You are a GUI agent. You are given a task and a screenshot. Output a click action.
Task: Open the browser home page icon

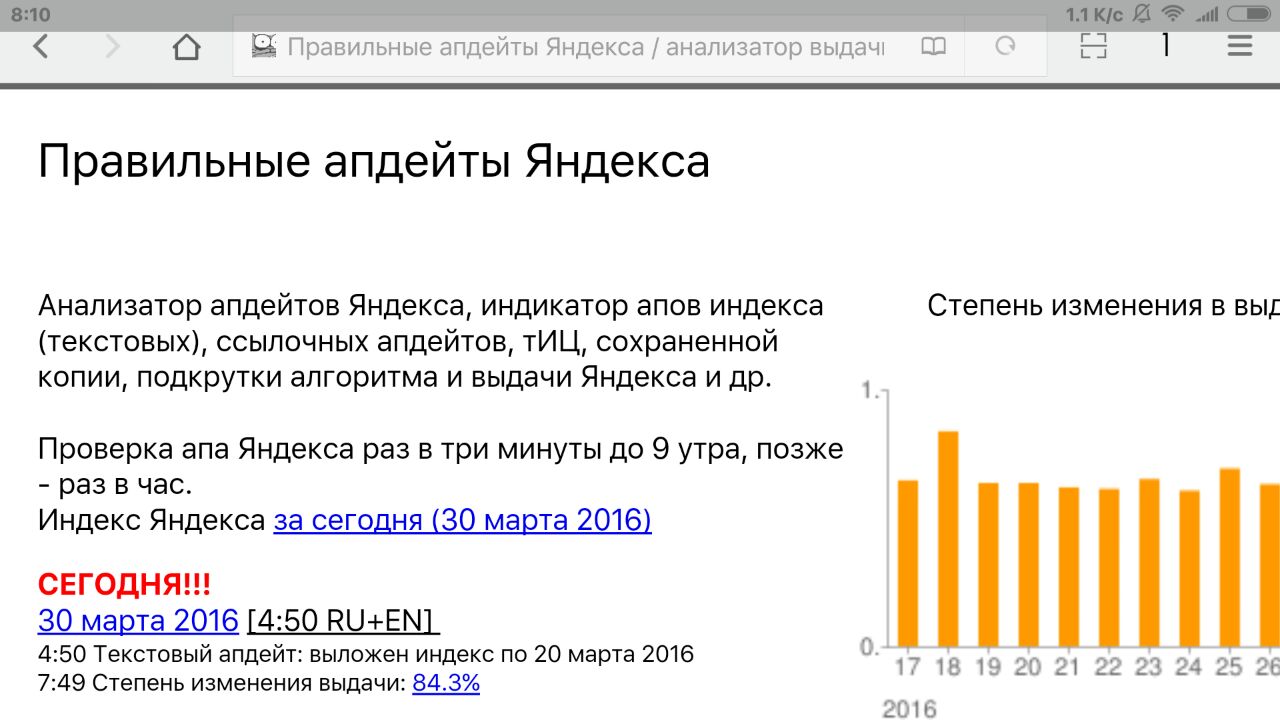pyautogui.click(x=187, y=47)
